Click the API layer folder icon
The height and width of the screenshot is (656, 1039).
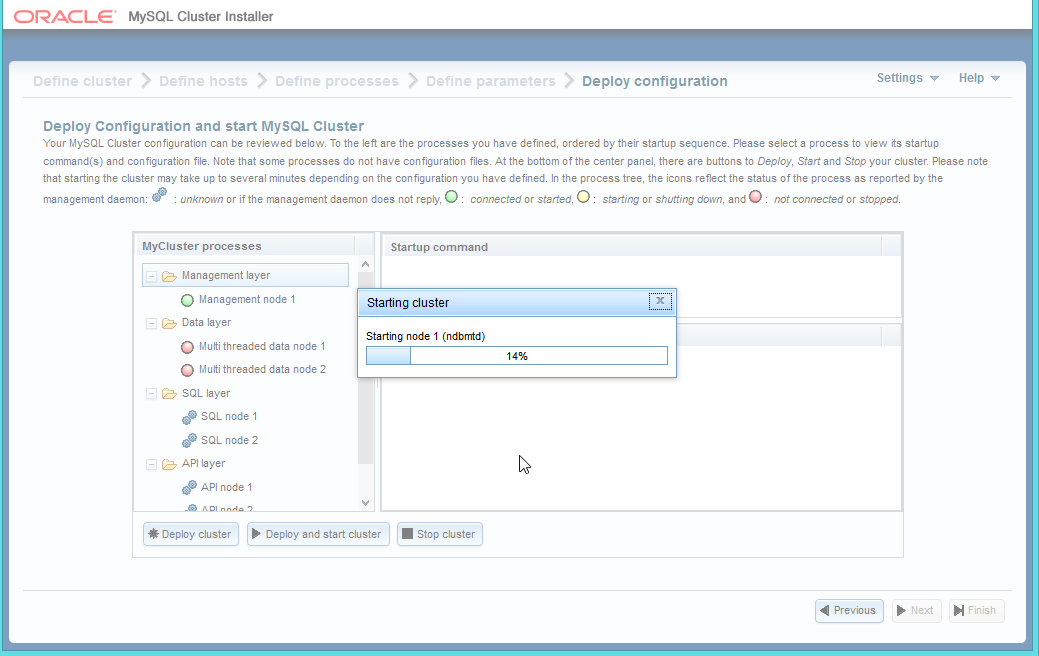170,464
